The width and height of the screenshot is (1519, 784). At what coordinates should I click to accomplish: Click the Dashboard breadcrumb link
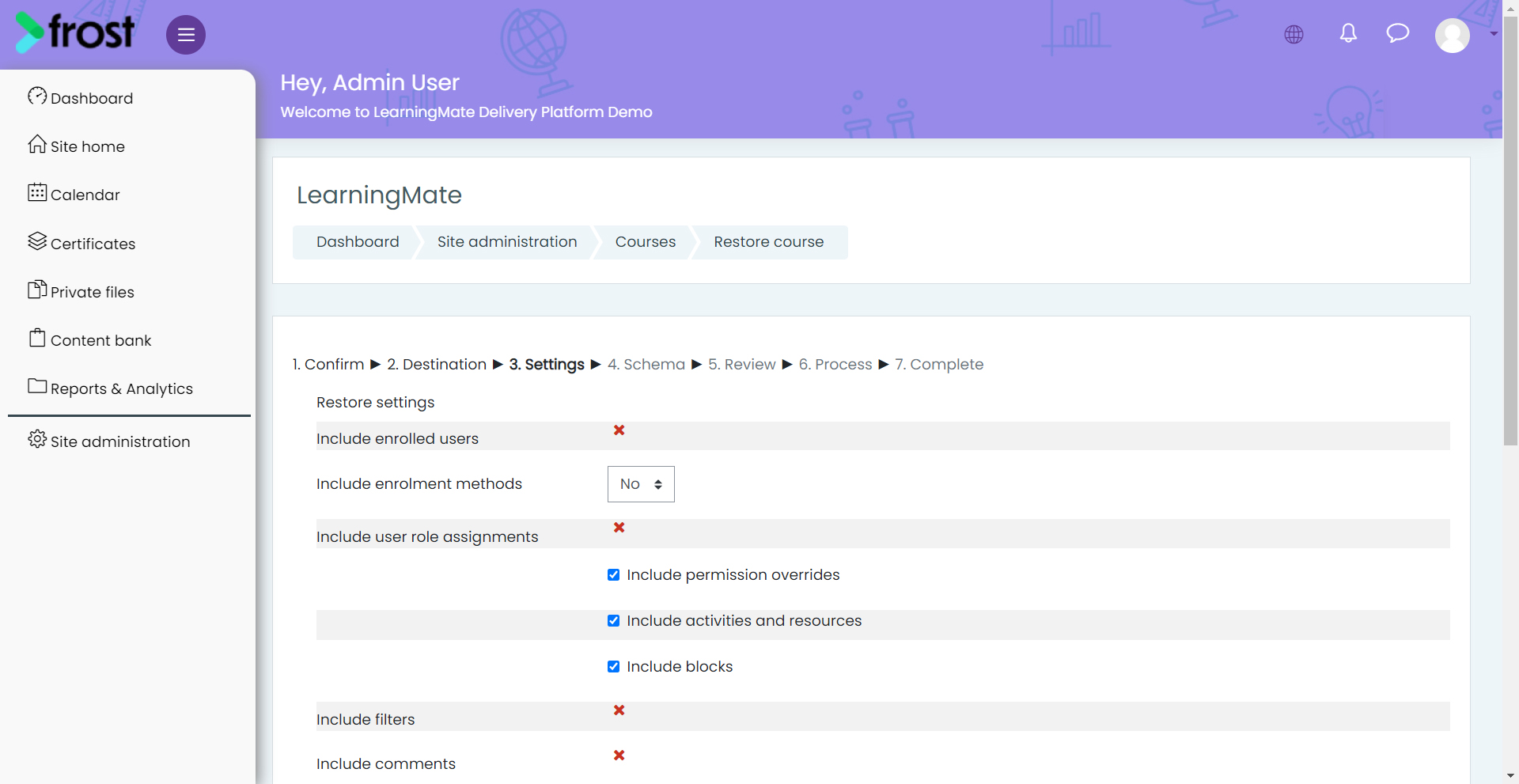click(358, 242)
